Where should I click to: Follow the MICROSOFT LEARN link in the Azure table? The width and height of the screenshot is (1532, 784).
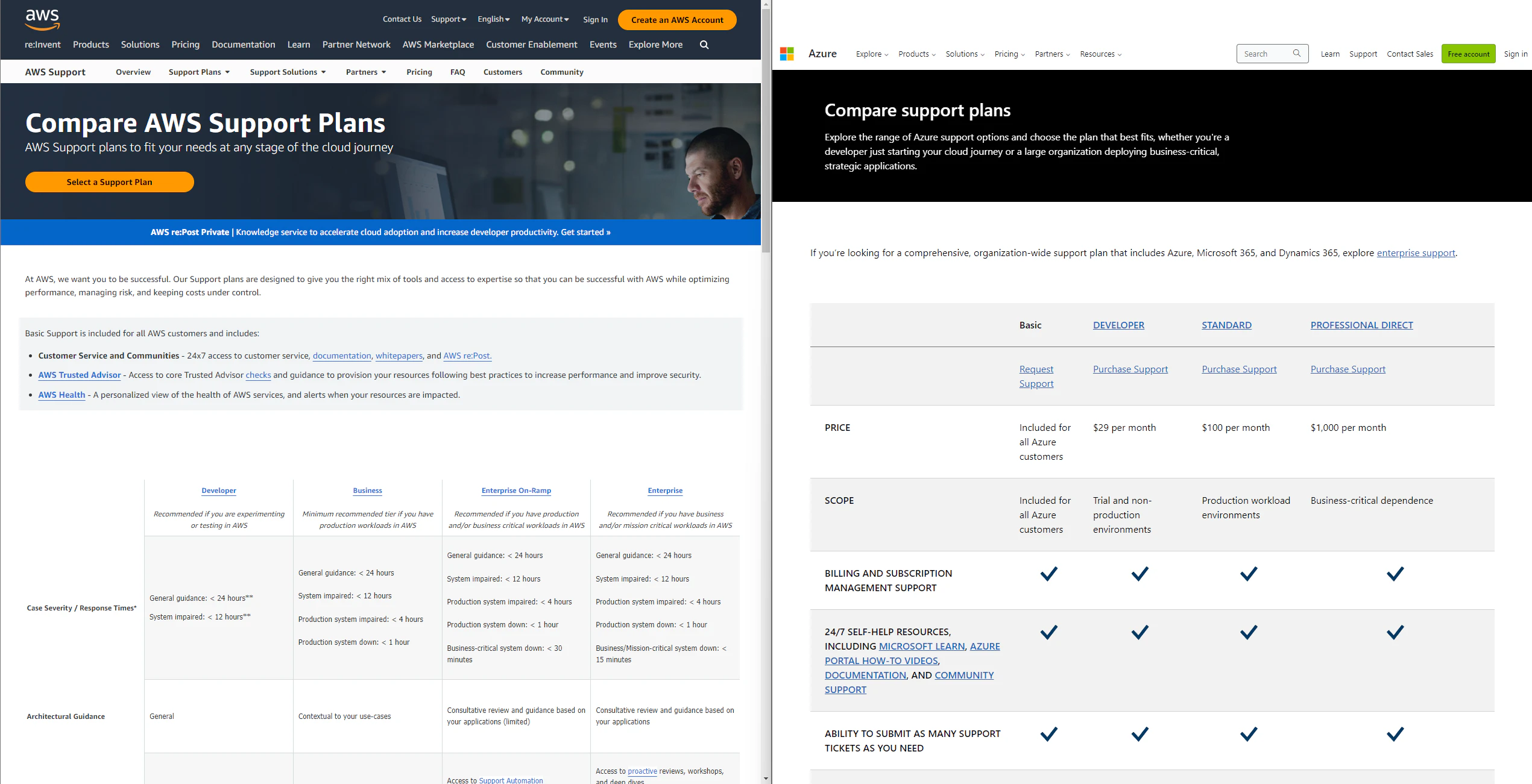[922, 645]
